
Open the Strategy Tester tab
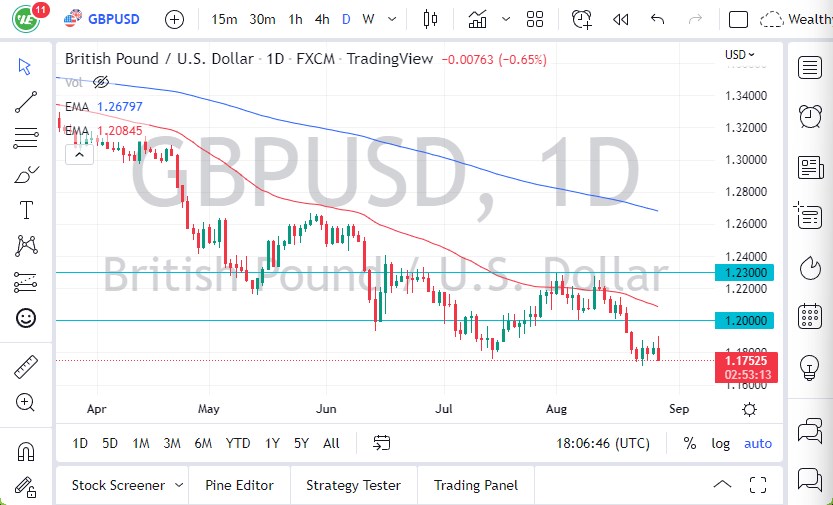(x=353, y=485)
